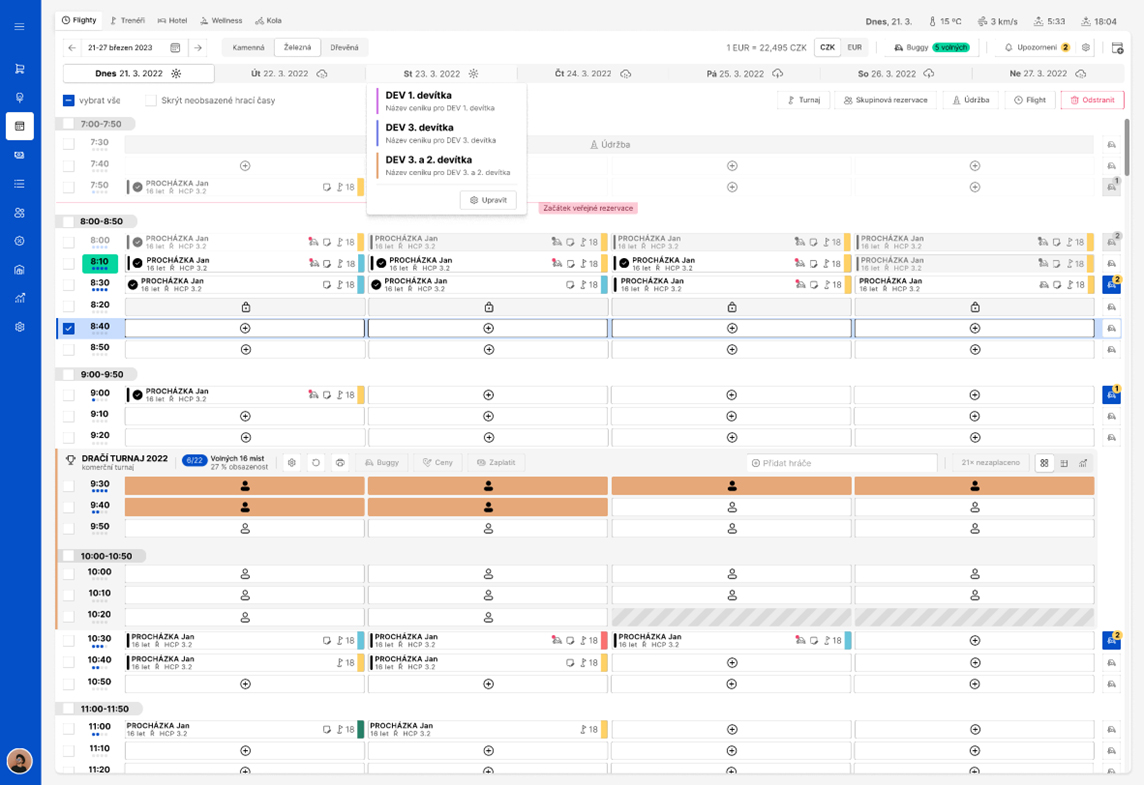The height and width of the screenshot is (785, 1144).
Task: Select DEV 3. devítka from dropdown list
Action: (420, 128)
